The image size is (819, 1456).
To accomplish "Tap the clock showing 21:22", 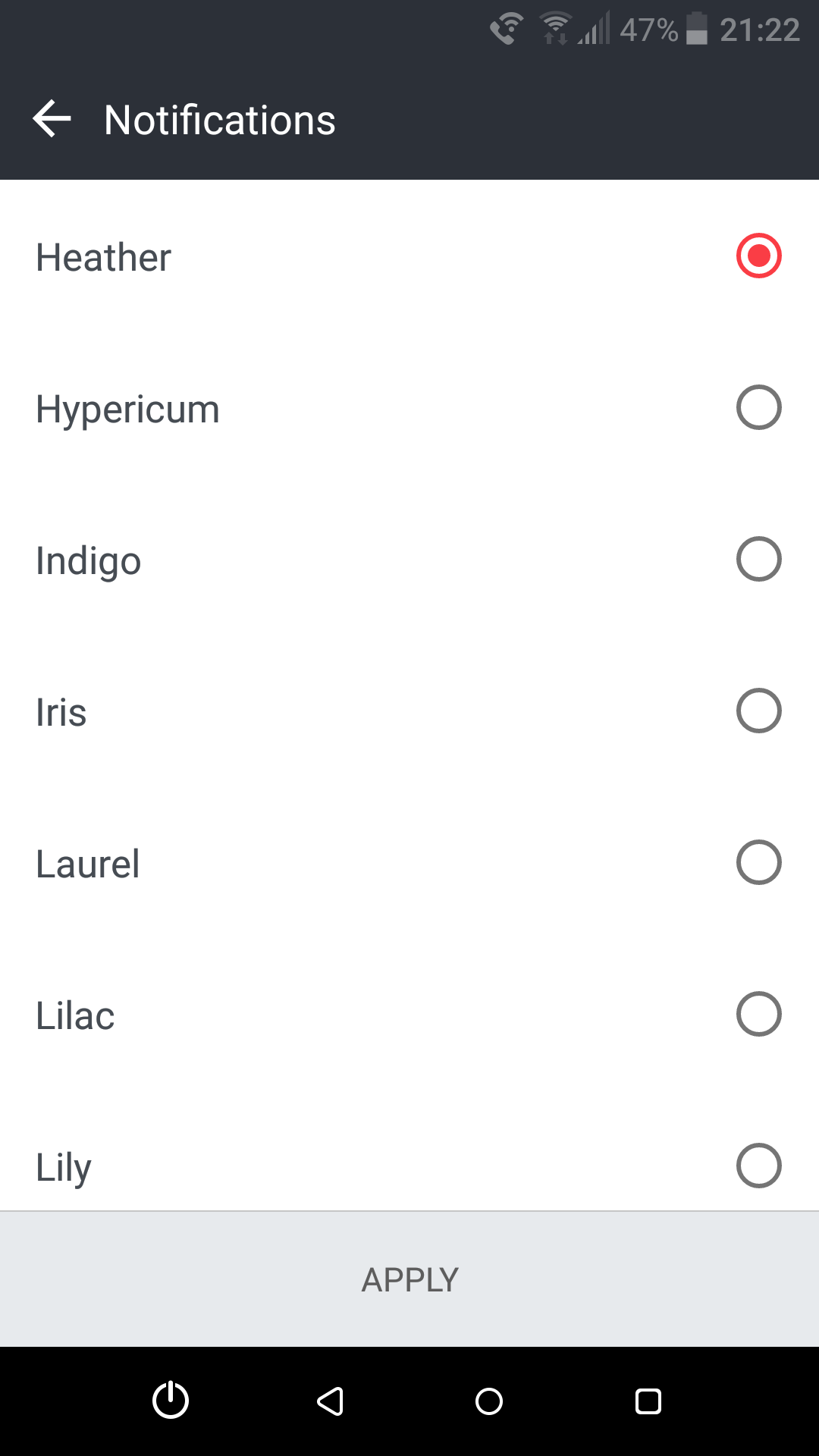I will coord(760,30).
